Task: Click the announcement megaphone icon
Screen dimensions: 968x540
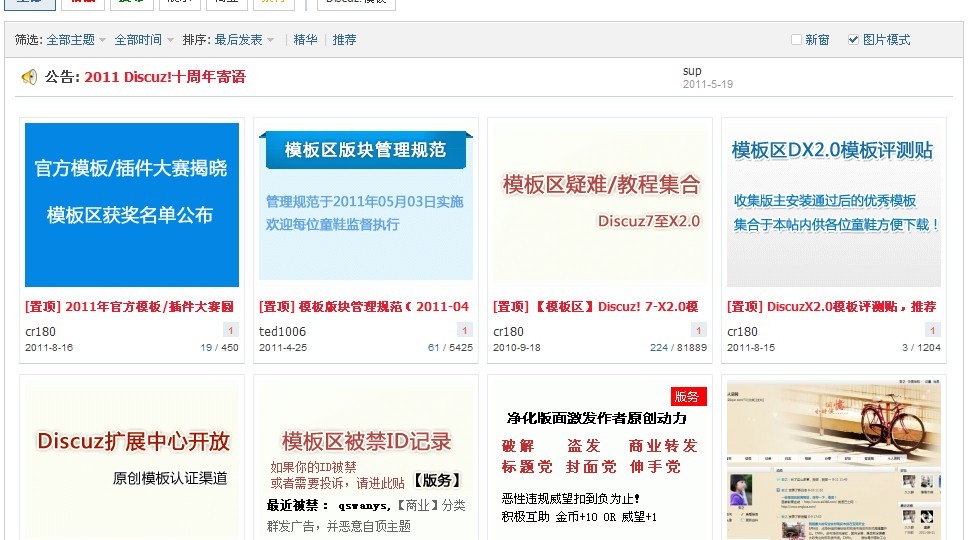Action: [29, 77]
